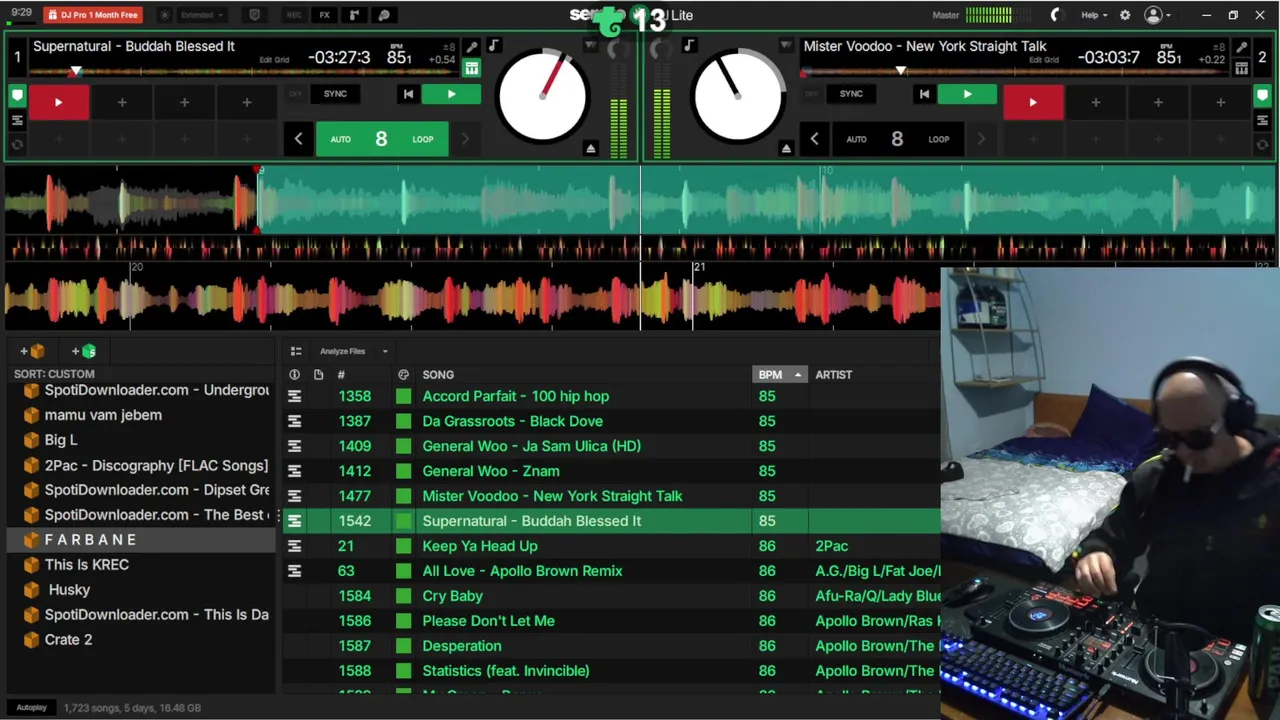1280x720 pixels.
Task: Click the add new crate icon
Action: tap(33, 351)
